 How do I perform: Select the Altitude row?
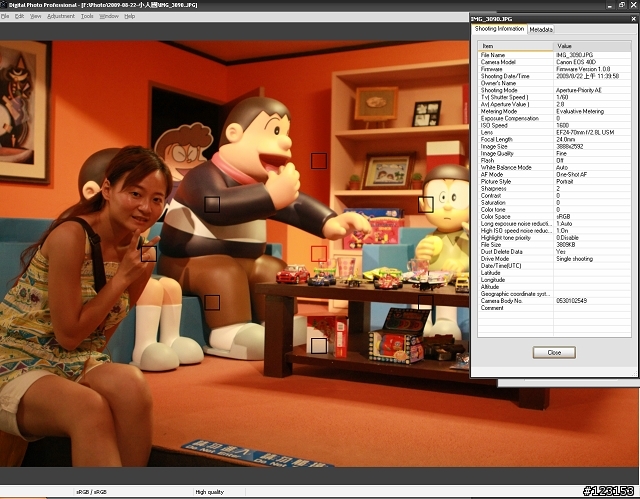click(554, 287)
